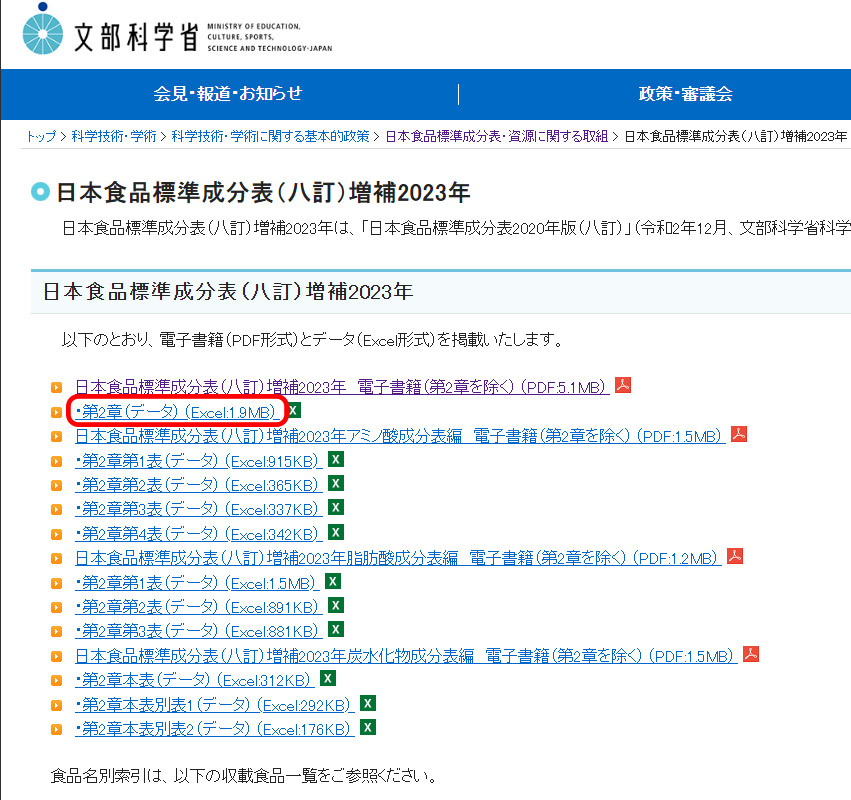
Task: Download 第2章本表 Excel 312KB link
Action: coord(195,680)
